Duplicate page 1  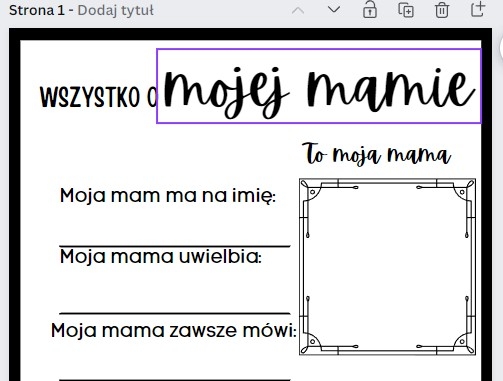[406, 10]
